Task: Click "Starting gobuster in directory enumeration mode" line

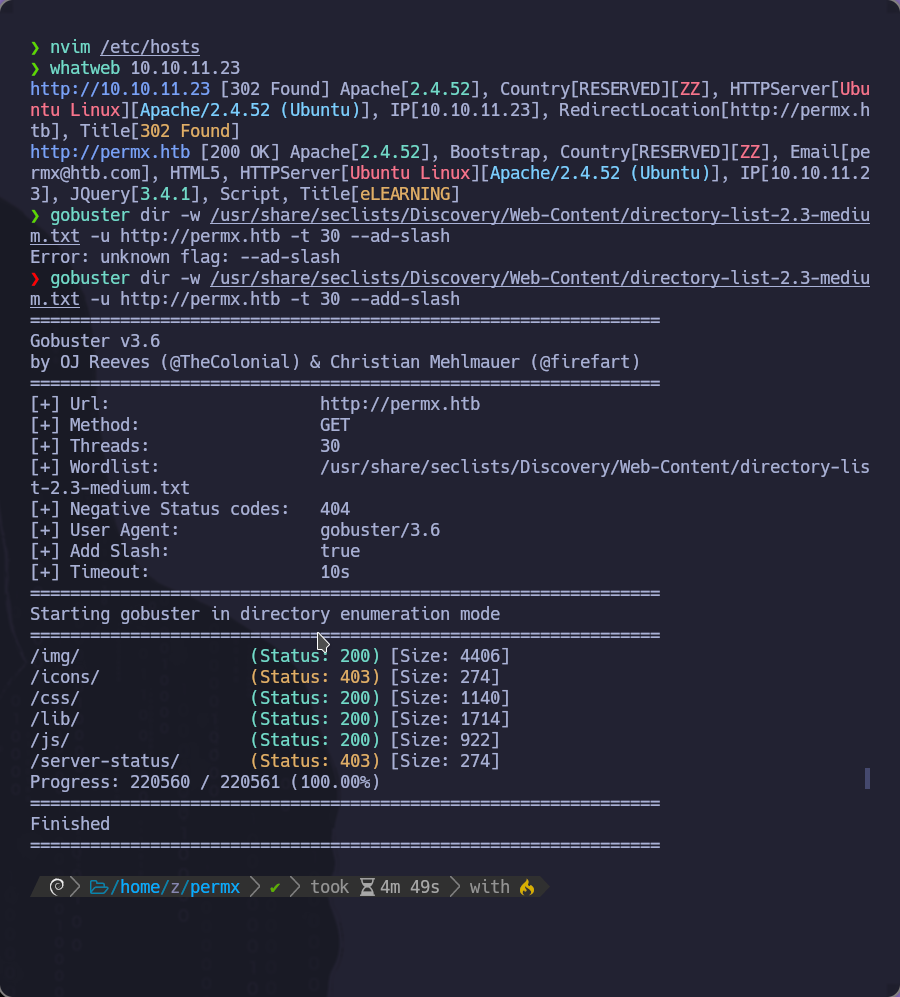Action: (265, 614)
